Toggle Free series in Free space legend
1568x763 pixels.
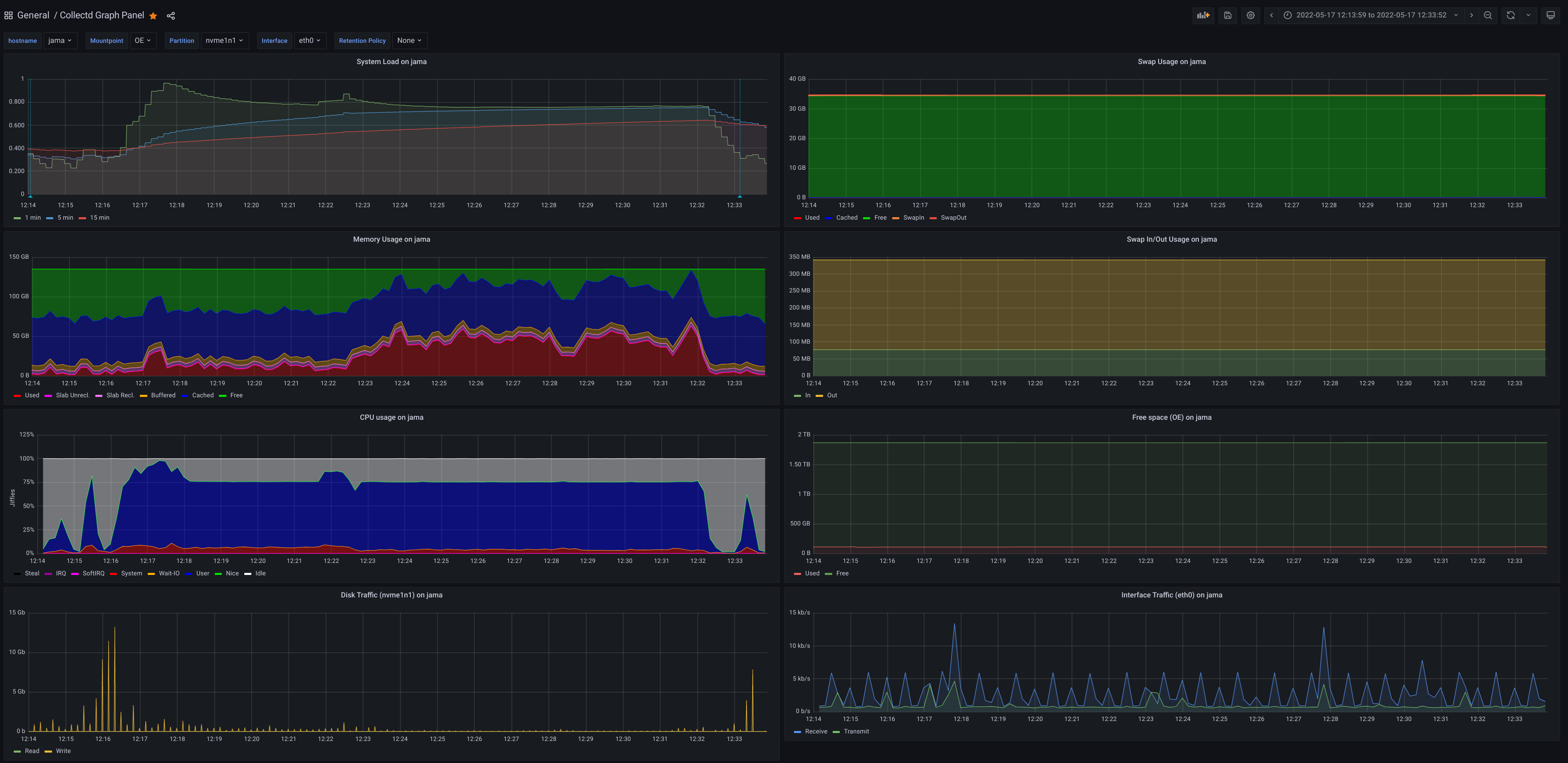842,574
